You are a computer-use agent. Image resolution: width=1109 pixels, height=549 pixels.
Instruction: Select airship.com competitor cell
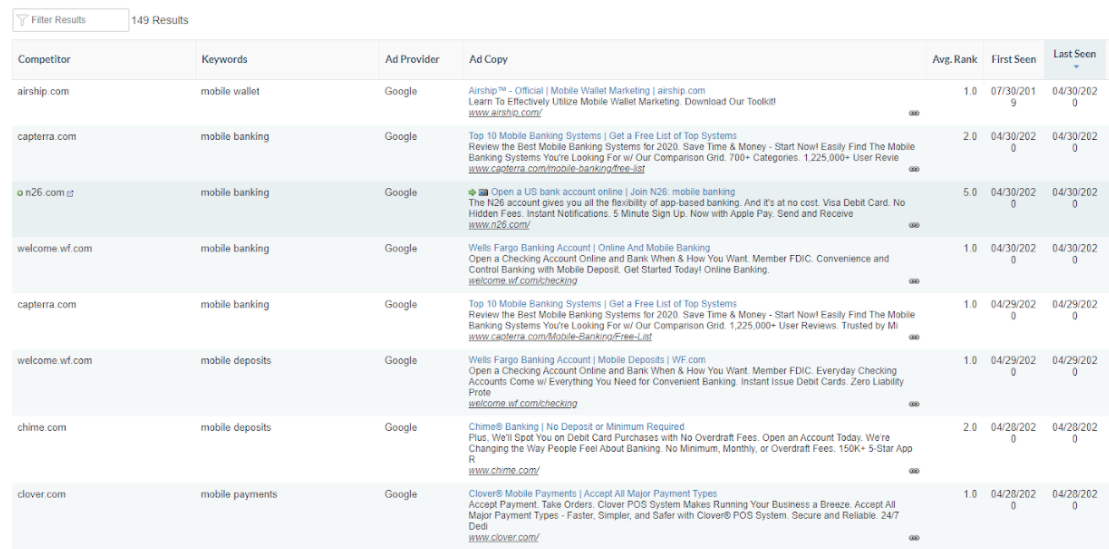[x=43, y=91]
